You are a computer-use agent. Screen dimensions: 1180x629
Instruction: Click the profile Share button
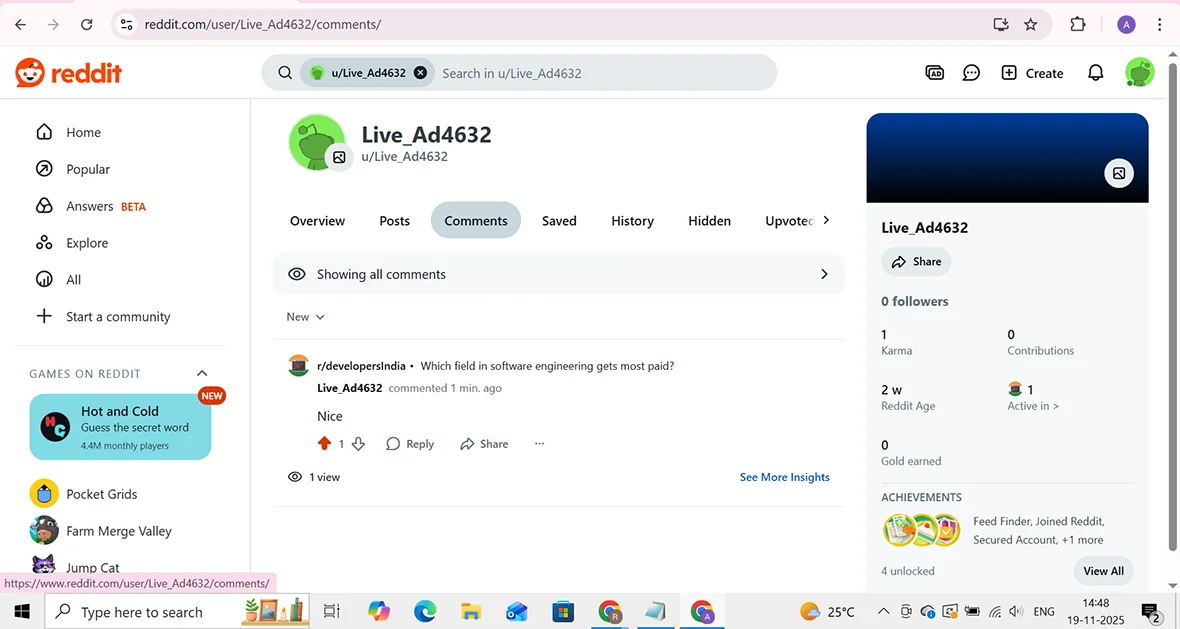tap(915, 261)
